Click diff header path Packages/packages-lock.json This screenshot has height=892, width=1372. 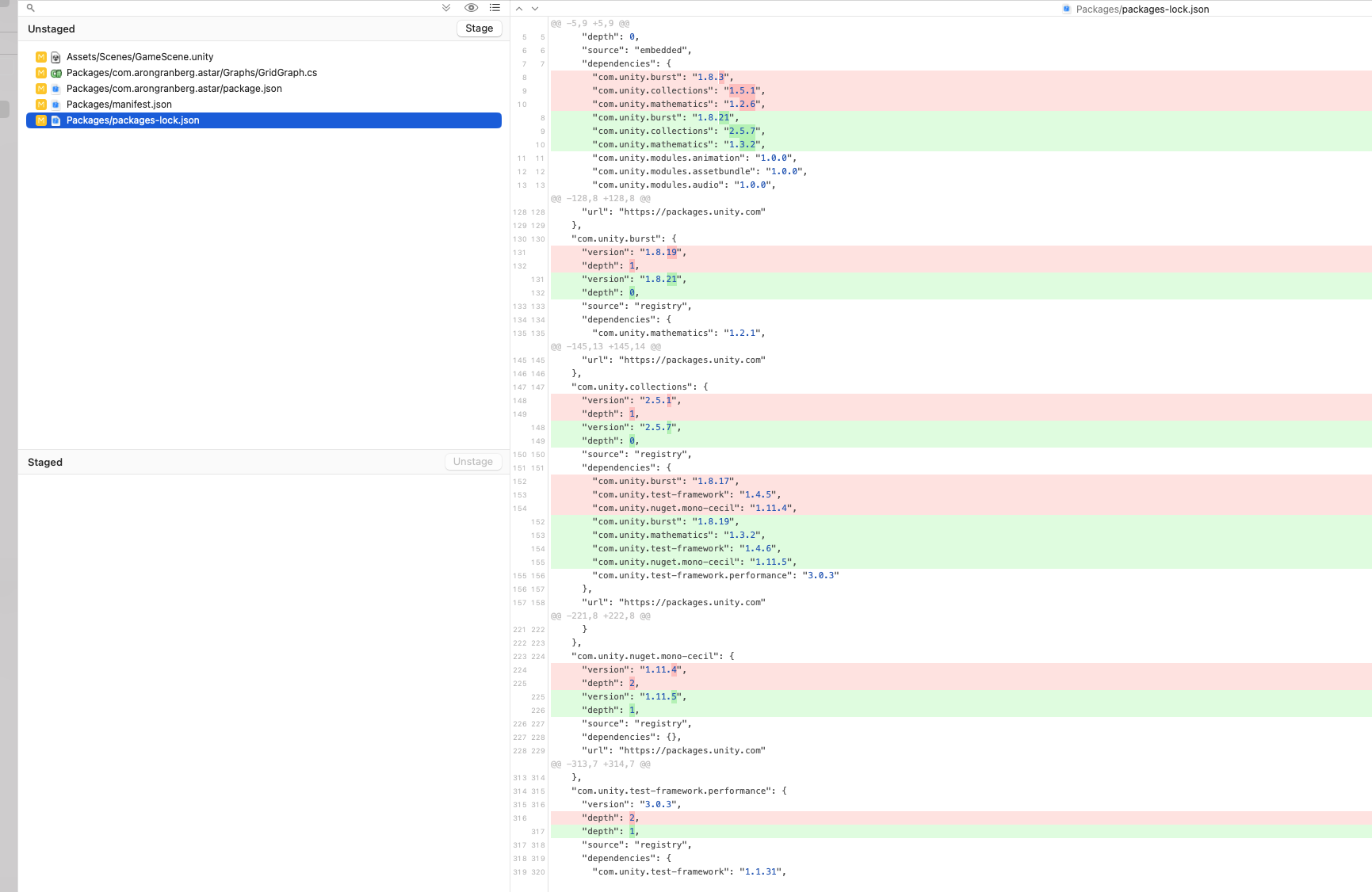(x=1142, y=10)
